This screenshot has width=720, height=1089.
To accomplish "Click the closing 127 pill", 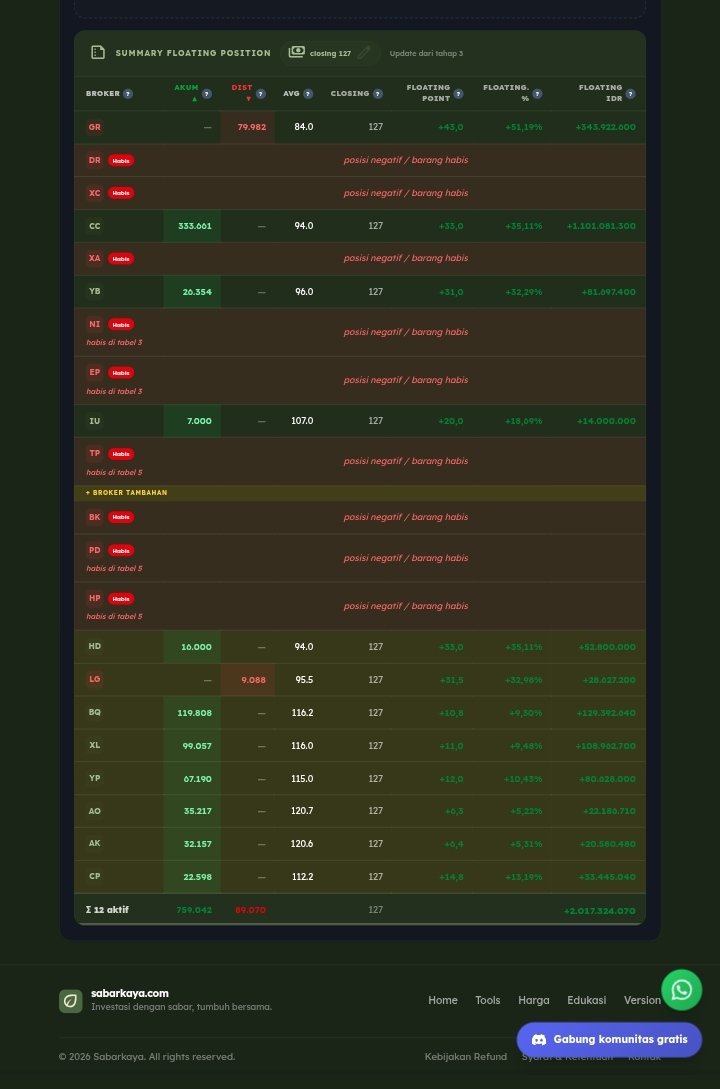I will tap(330, 53).
